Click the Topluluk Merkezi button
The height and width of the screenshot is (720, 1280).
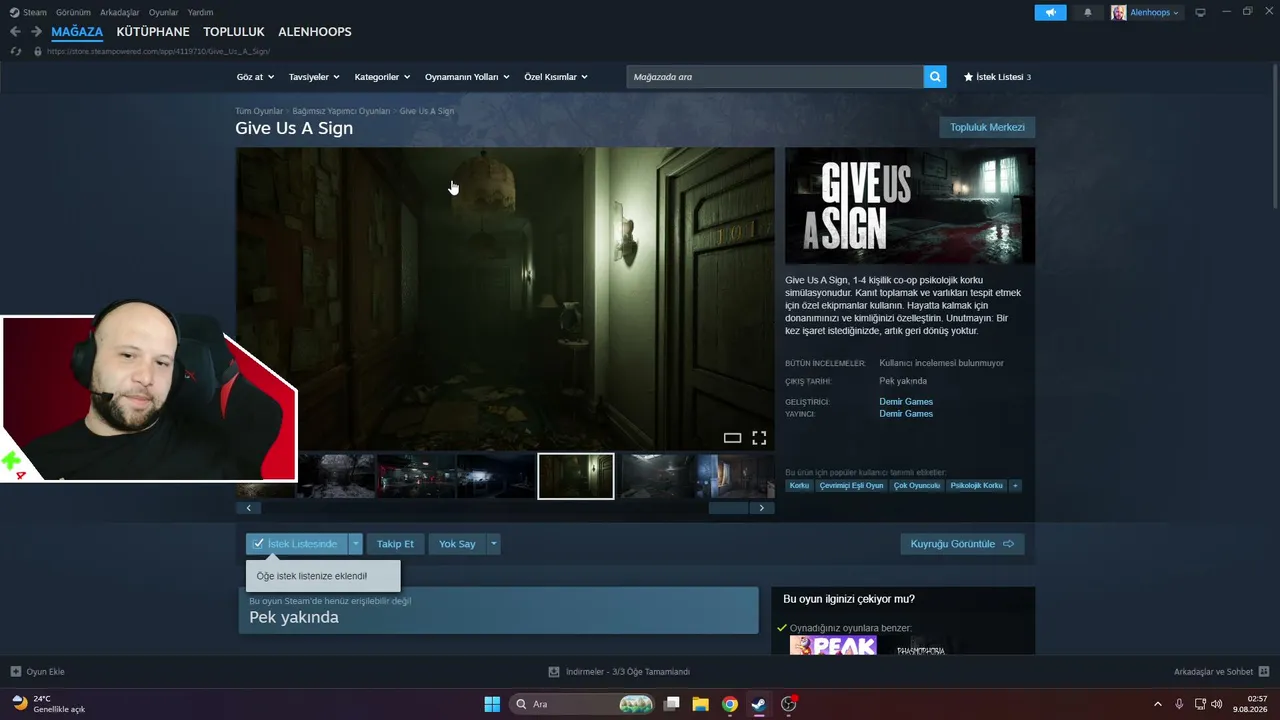click(987, 128)
